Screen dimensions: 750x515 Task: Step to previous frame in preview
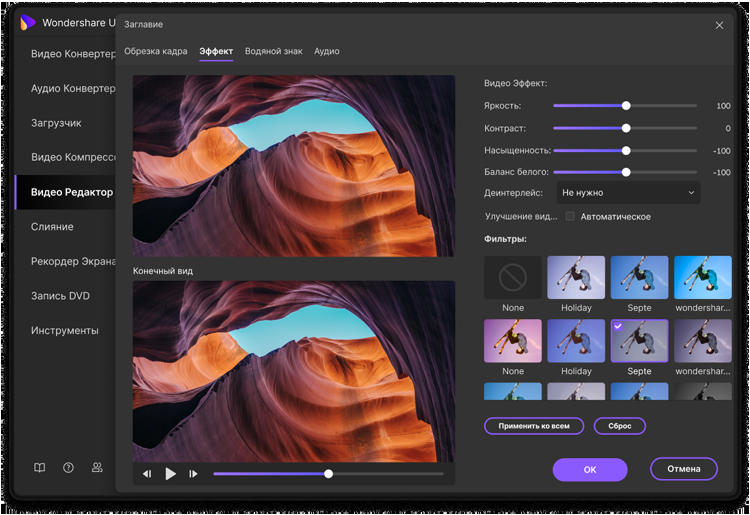tap(147, 474)
